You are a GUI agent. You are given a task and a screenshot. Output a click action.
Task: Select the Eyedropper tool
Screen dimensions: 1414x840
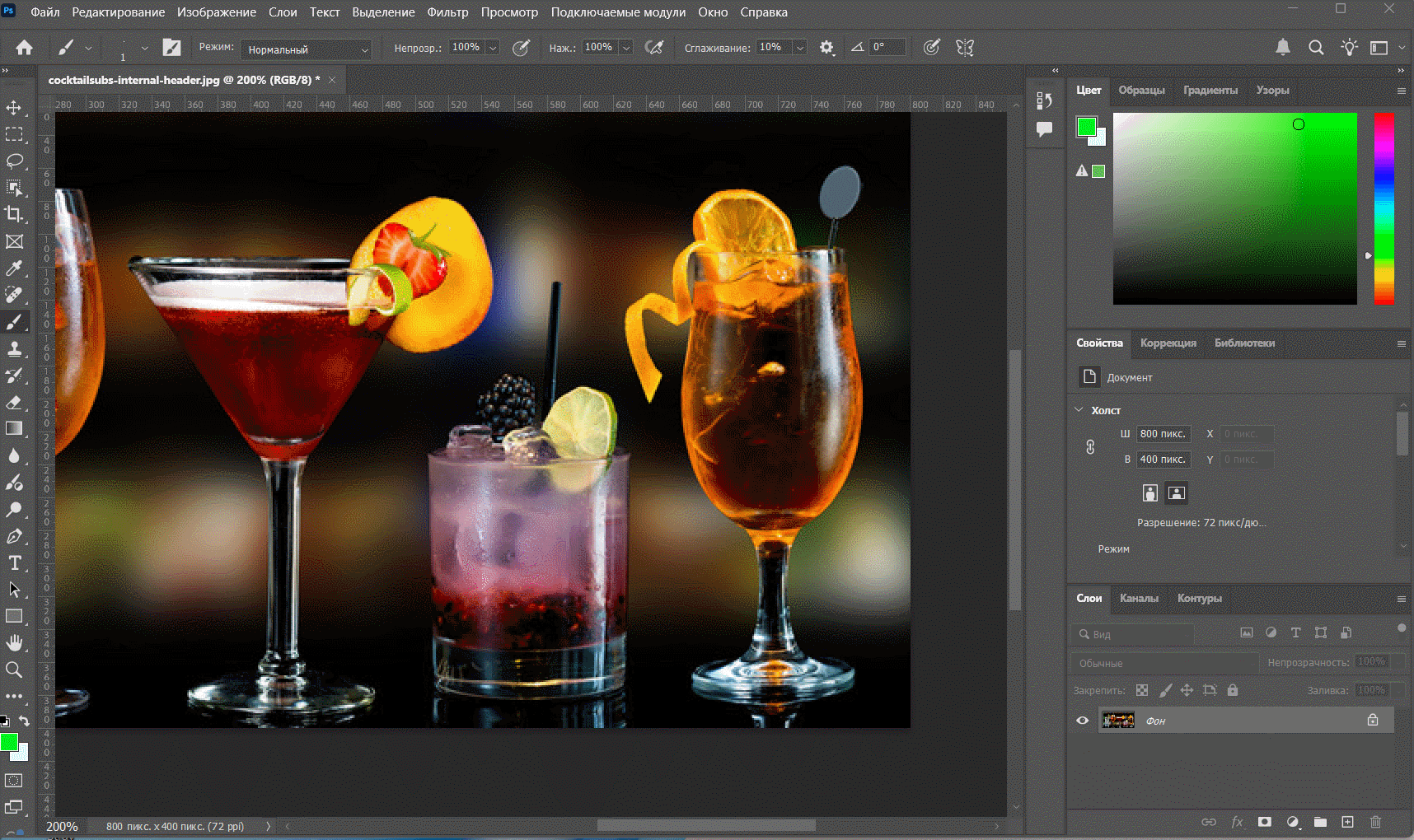tap(14, 268)
